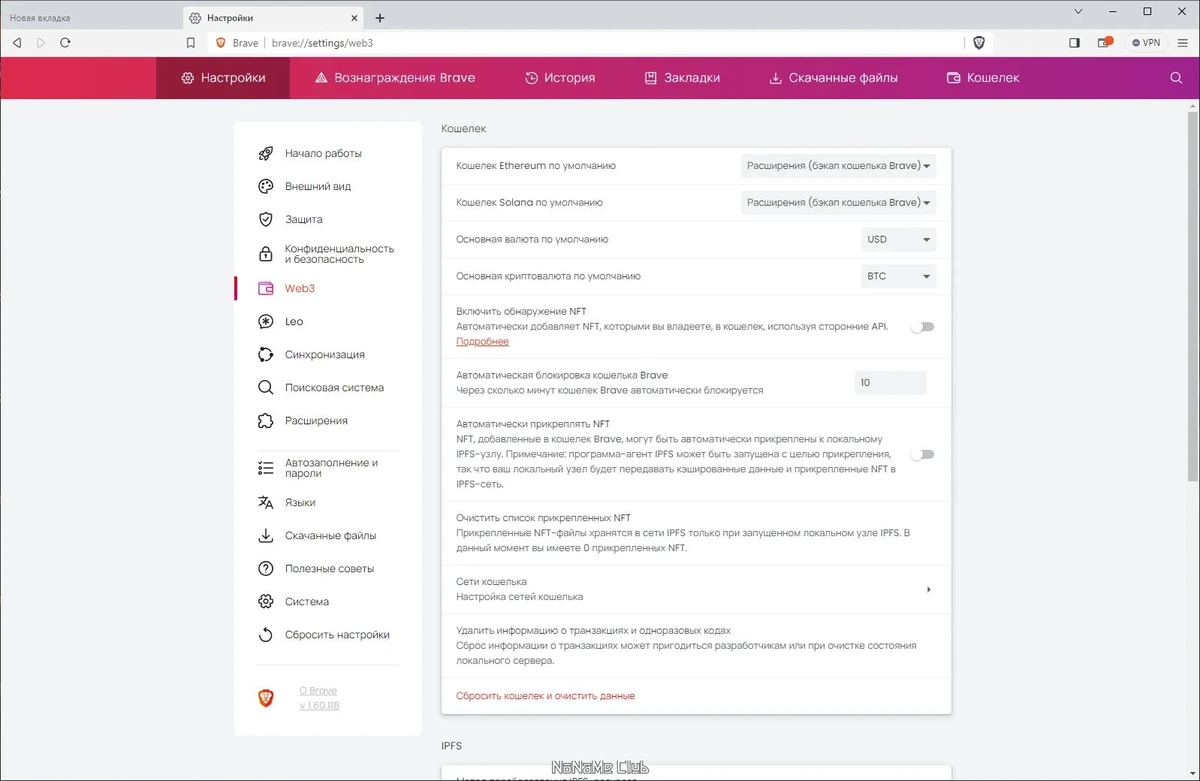Open Brave Shields lion icon in address bar
Image resolution: width=1200 pixels, height=781 pixels.
979,43
